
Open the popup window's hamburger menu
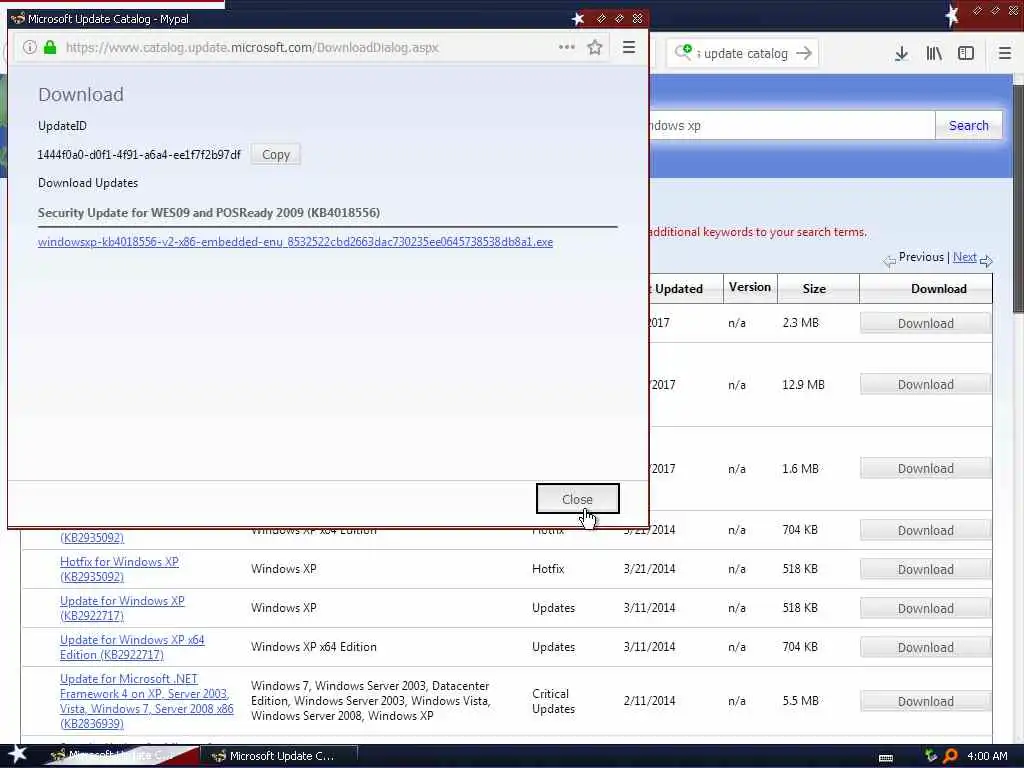click(629, 47)
